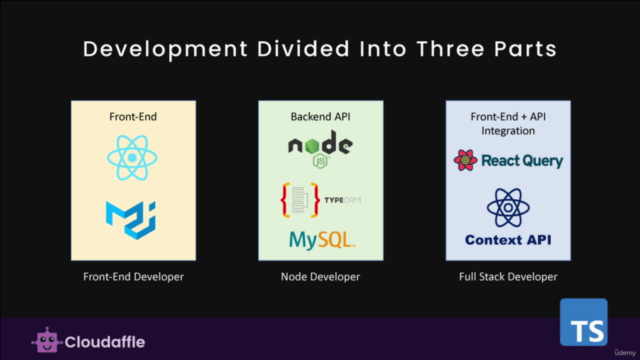The height and width of the screenshot is (360, 640).
Task: Click the slide title "Development Divided Into Three Parts"
Action: (x=320, y=49)
